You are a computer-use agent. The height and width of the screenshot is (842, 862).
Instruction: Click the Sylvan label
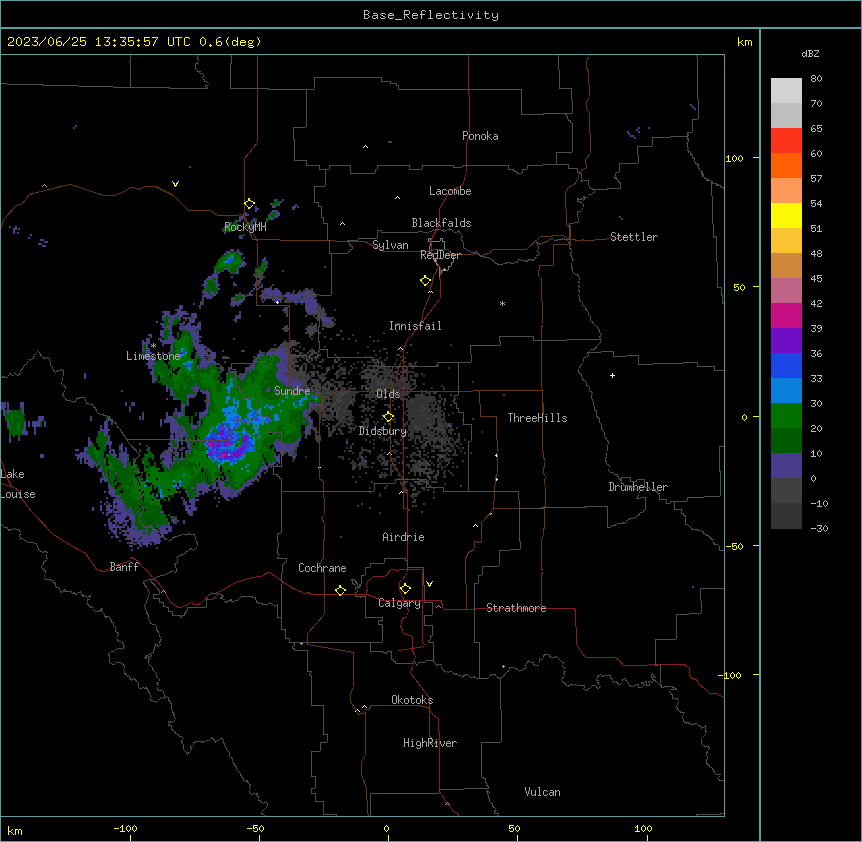(390, 245)
